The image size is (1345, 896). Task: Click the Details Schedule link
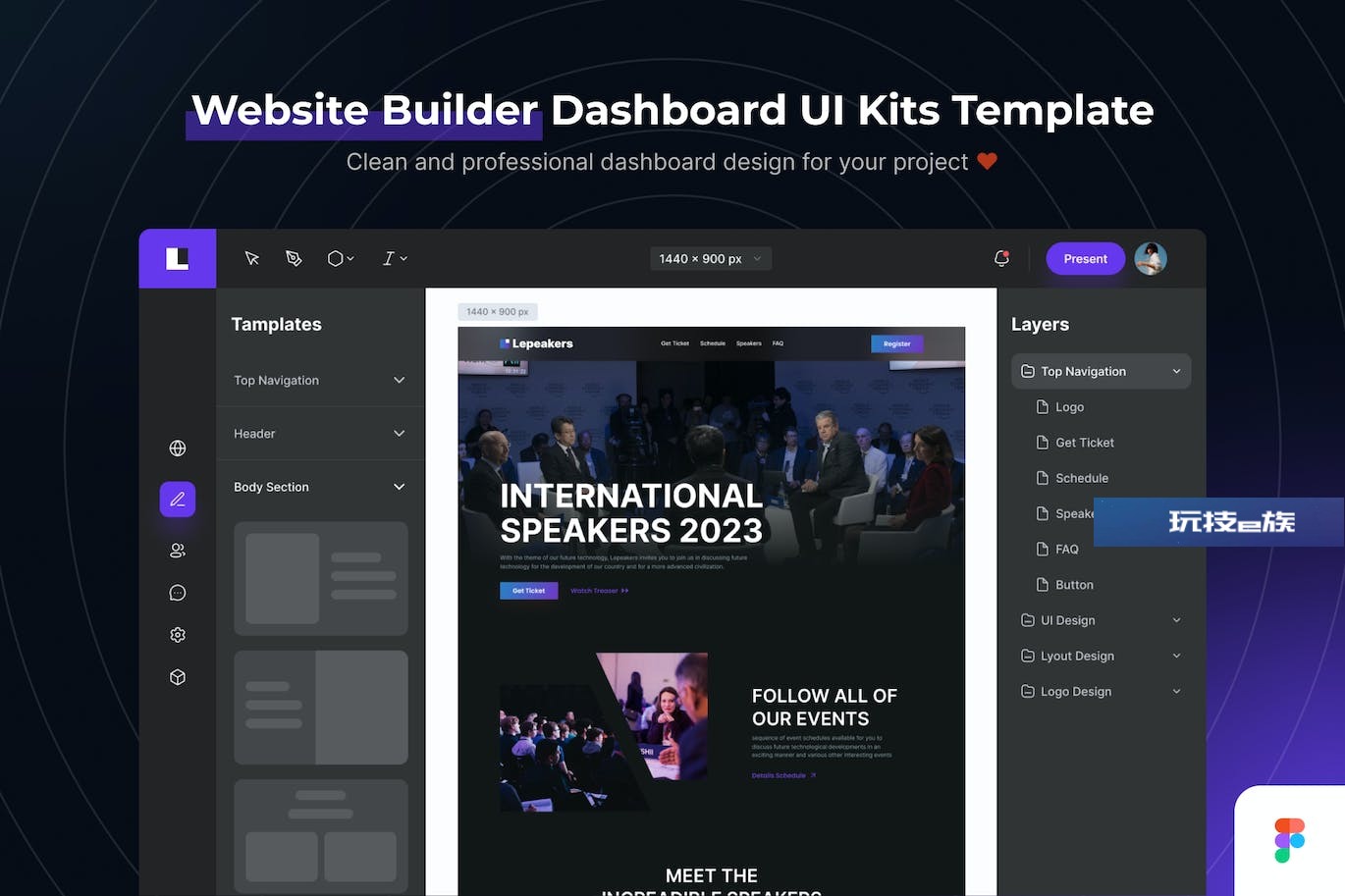tap(783, 775)
